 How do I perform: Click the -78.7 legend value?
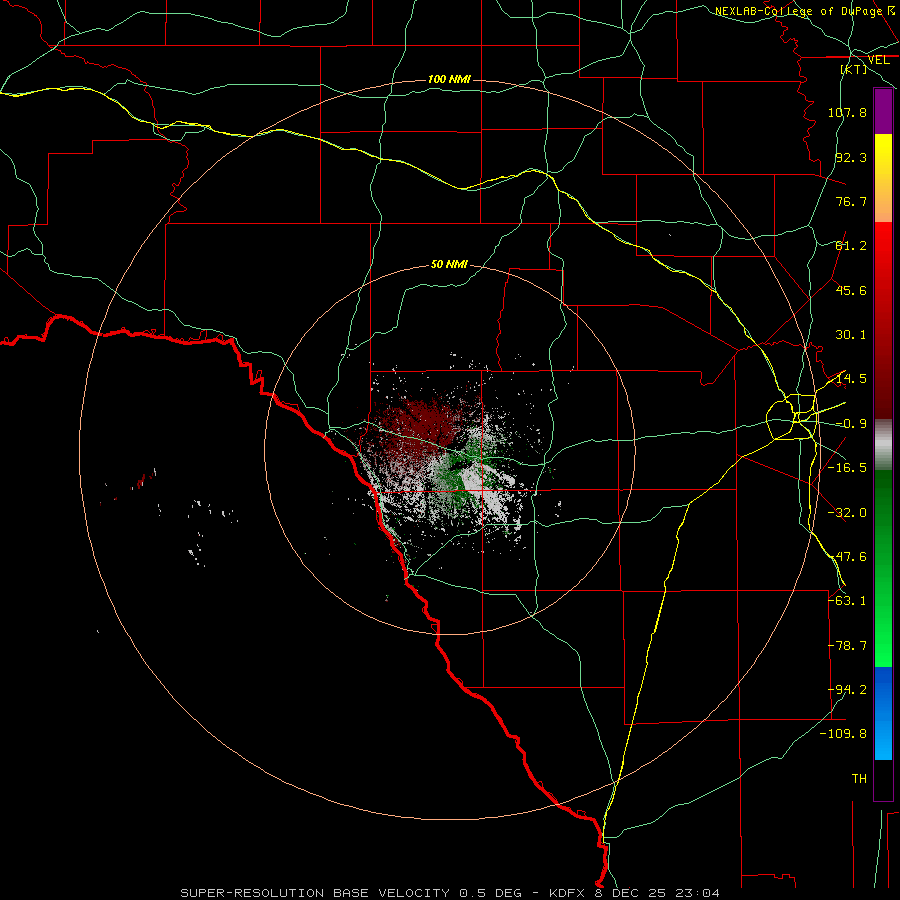(847, 646)
